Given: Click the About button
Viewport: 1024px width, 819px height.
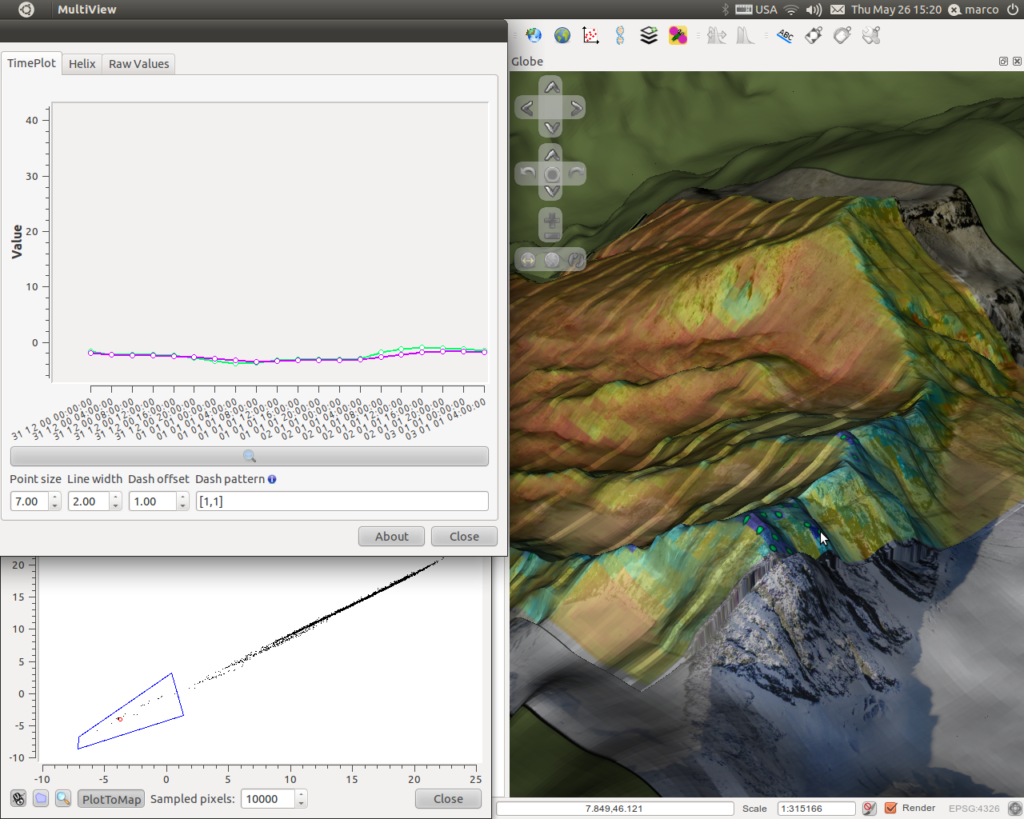Looking at the screenshot, I should (391, 536).
